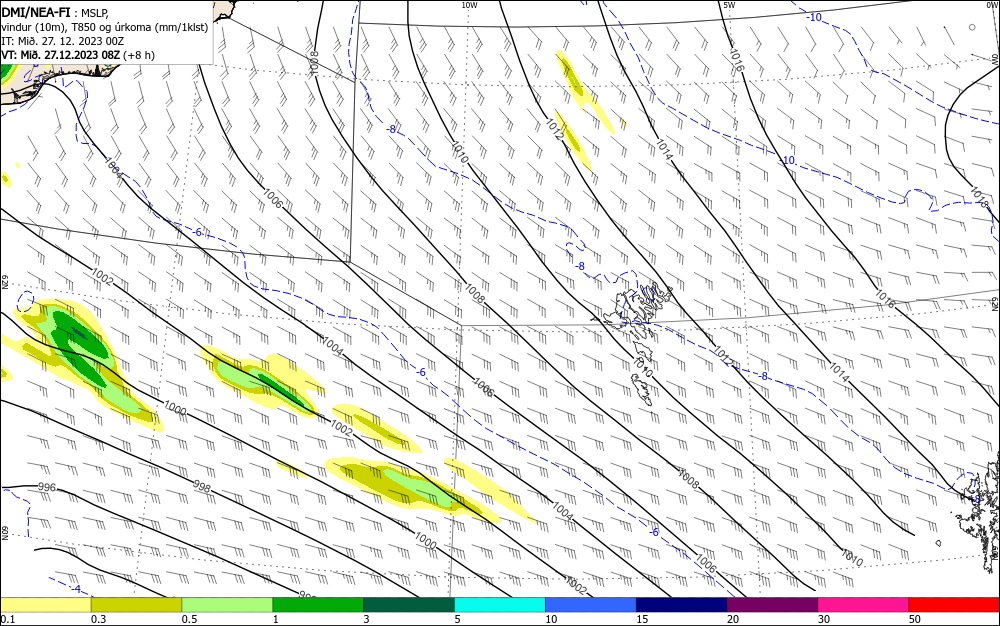Screen dimensions: 1000x626
Task: Pick the cyan 5–10 mm legend swatch
Action: coord(500,604)
